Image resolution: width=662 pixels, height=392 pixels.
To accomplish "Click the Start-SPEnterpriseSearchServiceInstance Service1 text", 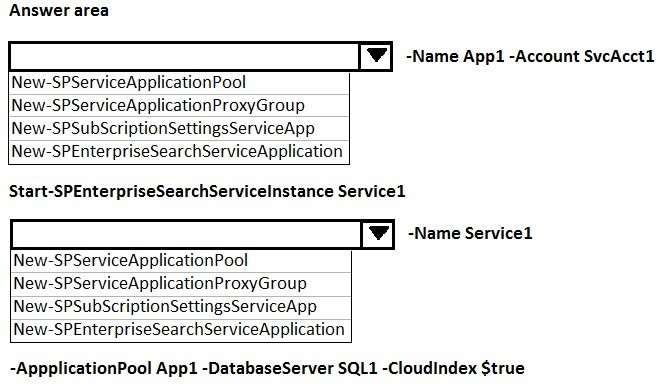I will tap(207, 191).
